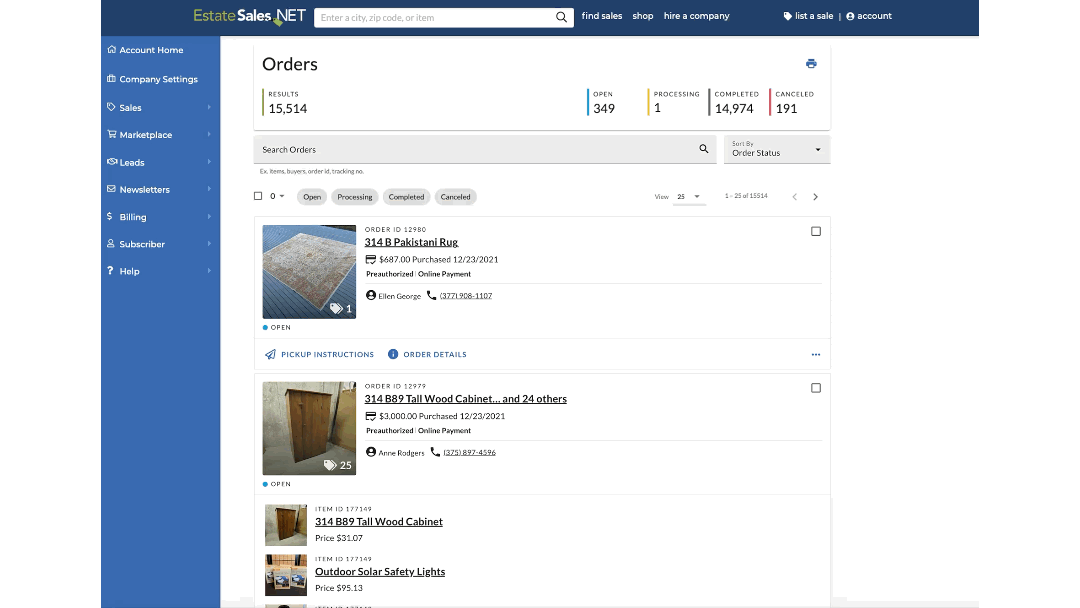1080x608 pixels.
Task: Filter orders by Processing chip
Action: click(355, 197)
